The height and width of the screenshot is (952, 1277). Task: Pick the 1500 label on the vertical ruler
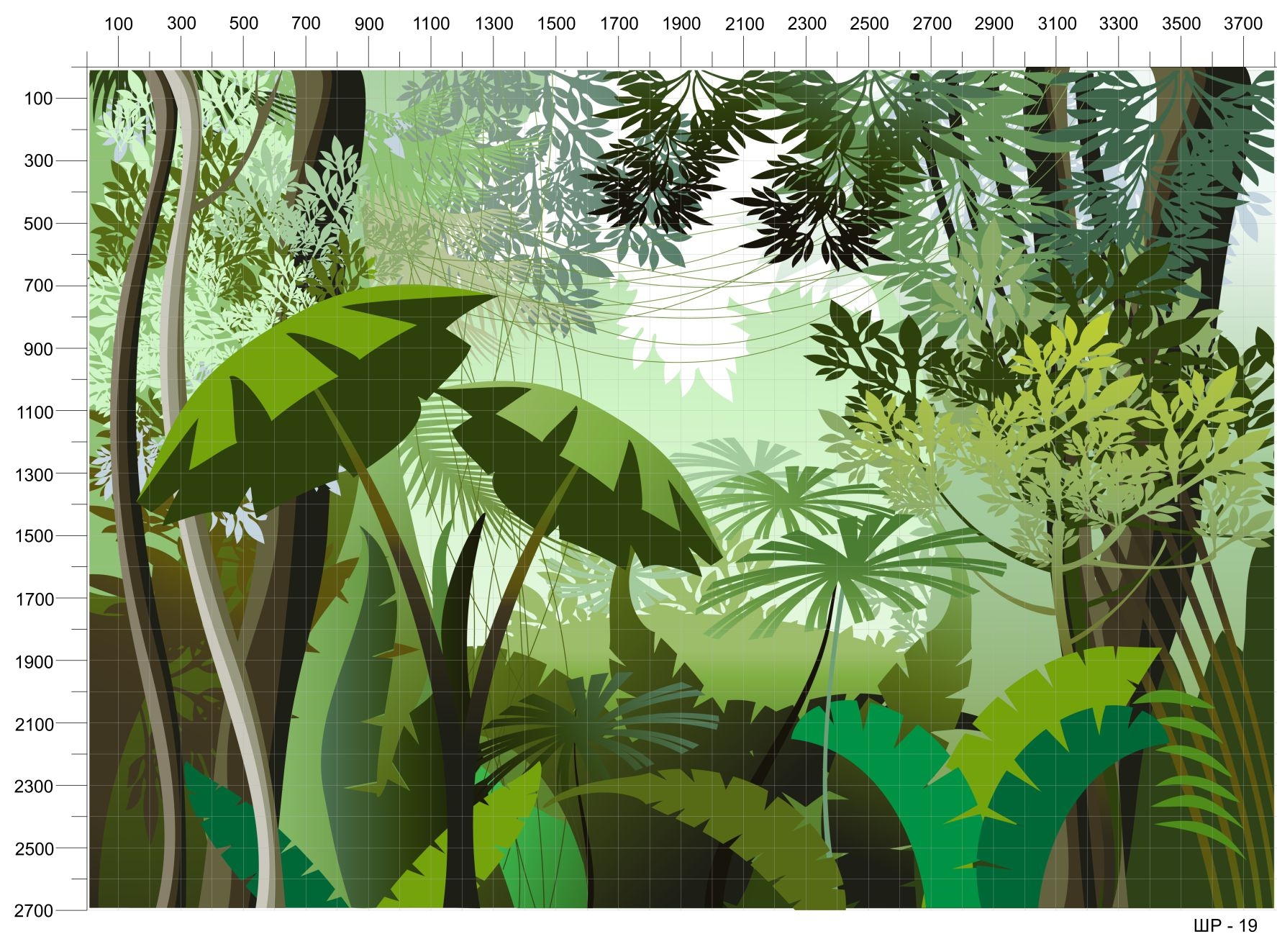click(35, 537)
